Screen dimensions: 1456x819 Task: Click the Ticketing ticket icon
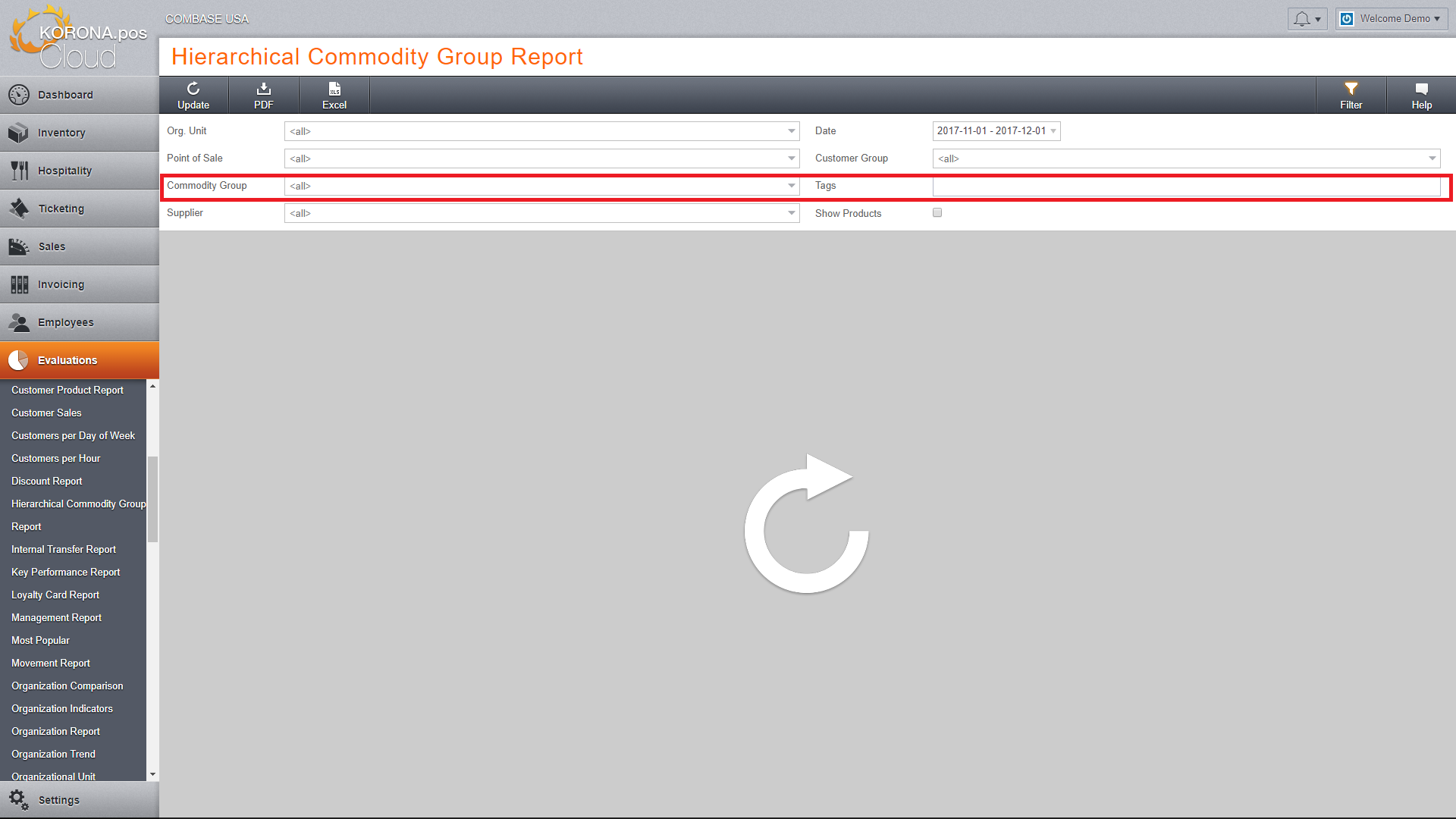coord(19,209)
